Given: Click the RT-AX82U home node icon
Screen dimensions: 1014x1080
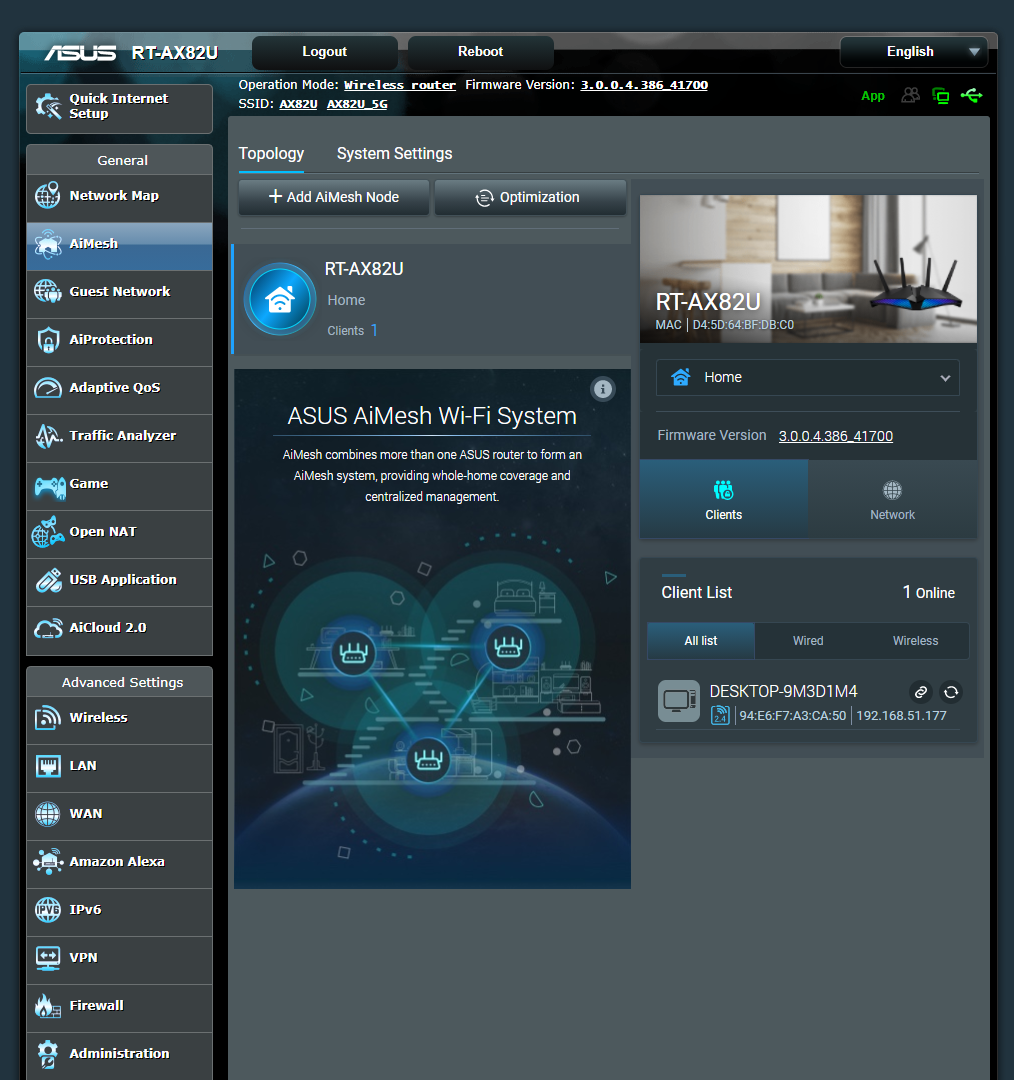Looking at the screenshot, I should [280, 299].
